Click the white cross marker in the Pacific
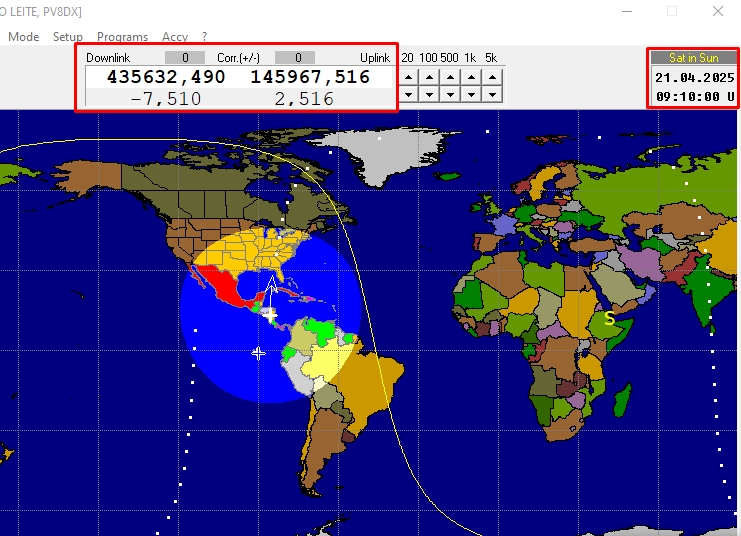Viewport: 741px width, 536px height. (258, 353)
